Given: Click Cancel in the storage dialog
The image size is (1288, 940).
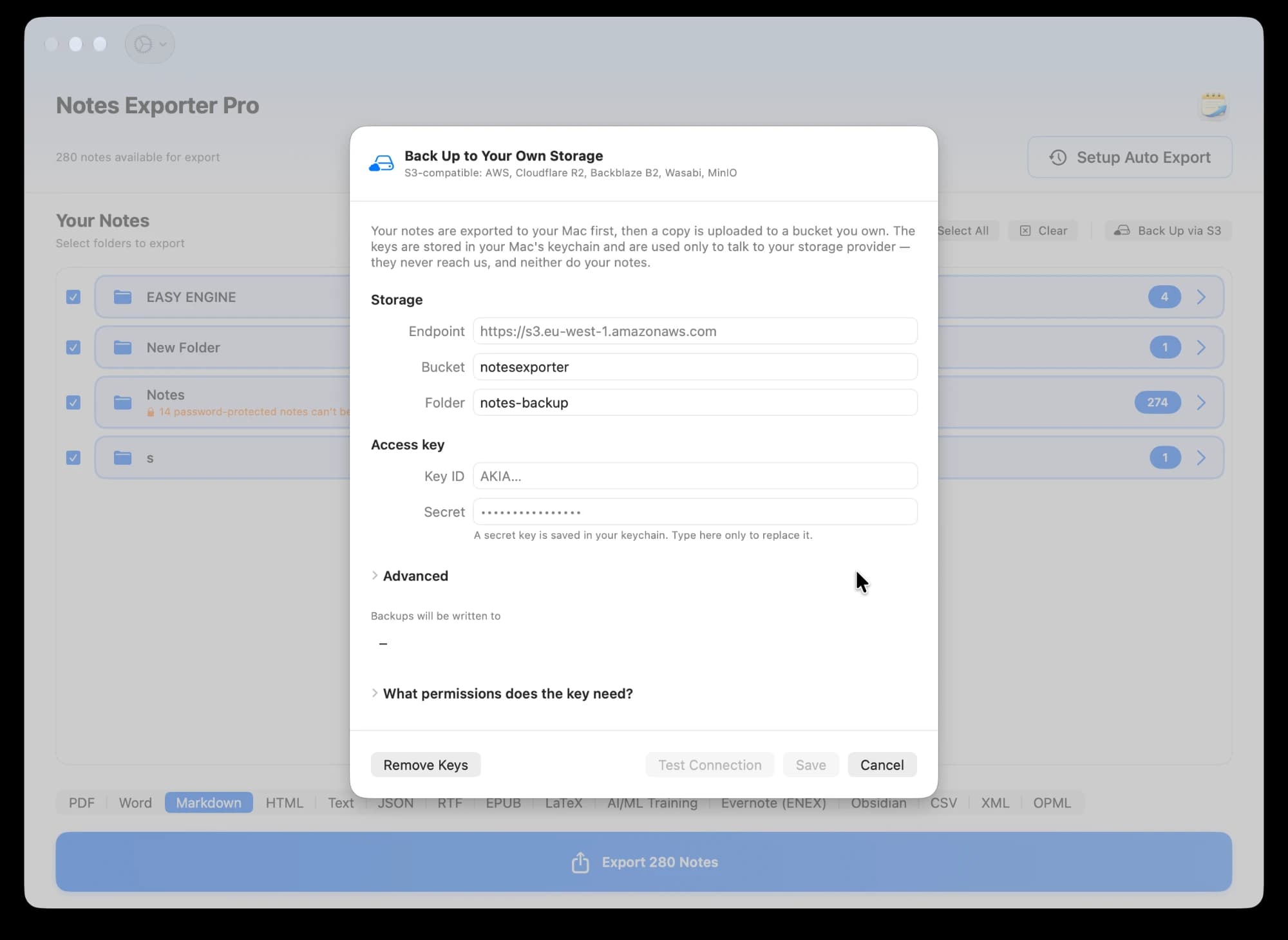Looking at the screenshot, I should [882, 765].
